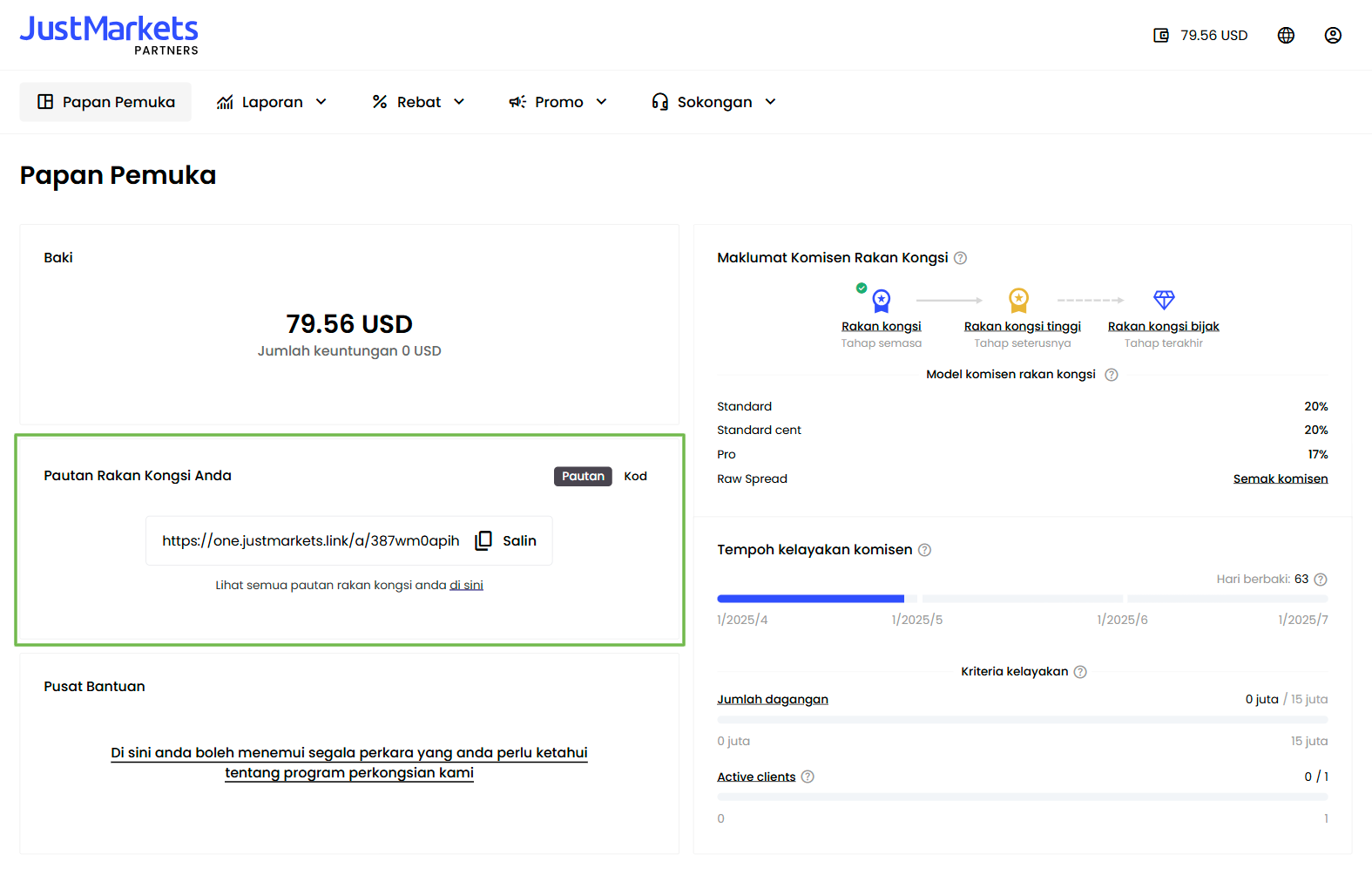The width and height of the screenshot is (1372, 882).
Task: Click the Semak komisen link
Action: tap(1281, 478)
